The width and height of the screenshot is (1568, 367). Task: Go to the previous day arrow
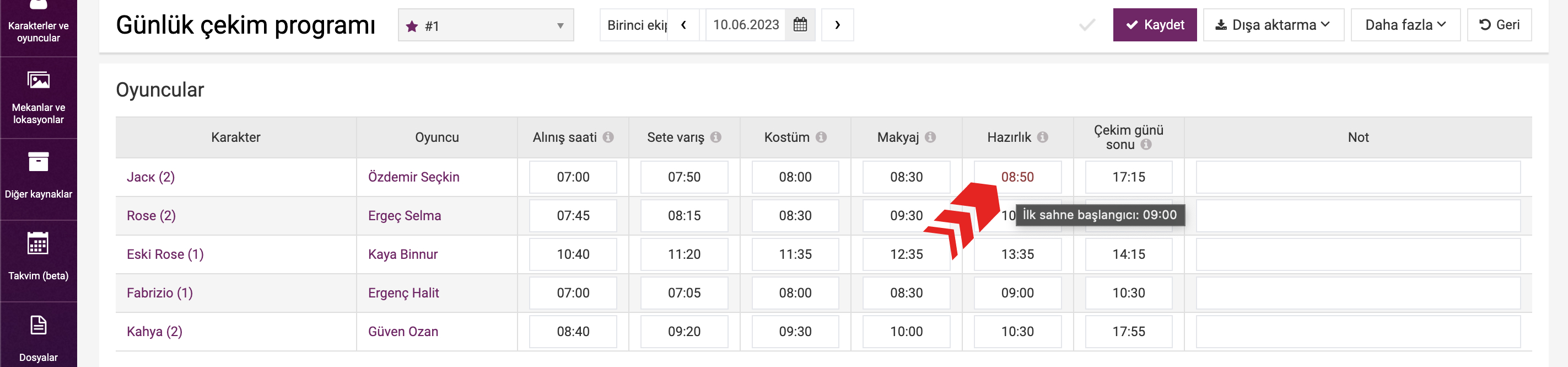[x=683, y=25]
